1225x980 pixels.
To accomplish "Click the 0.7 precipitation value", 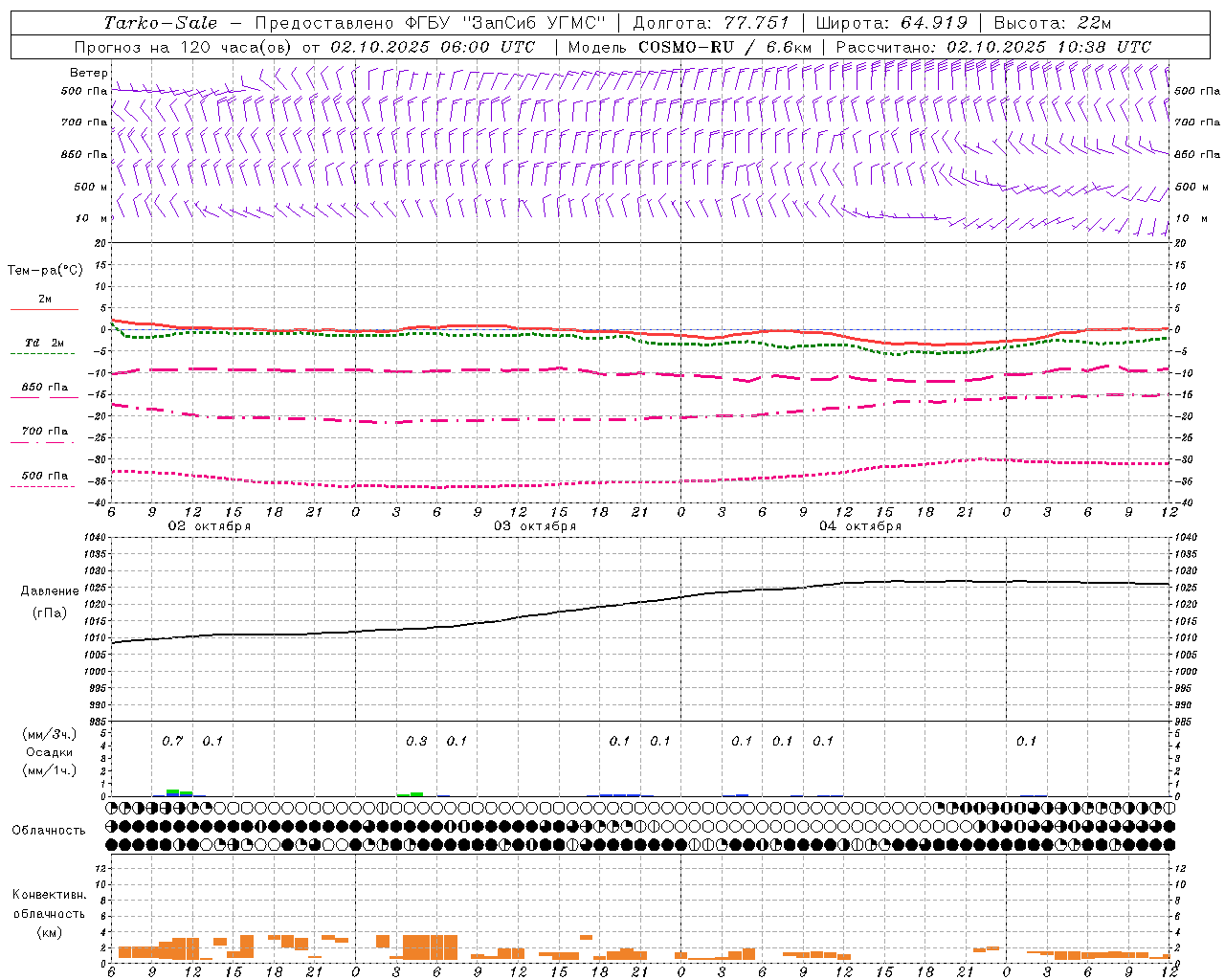I will 172,741.
